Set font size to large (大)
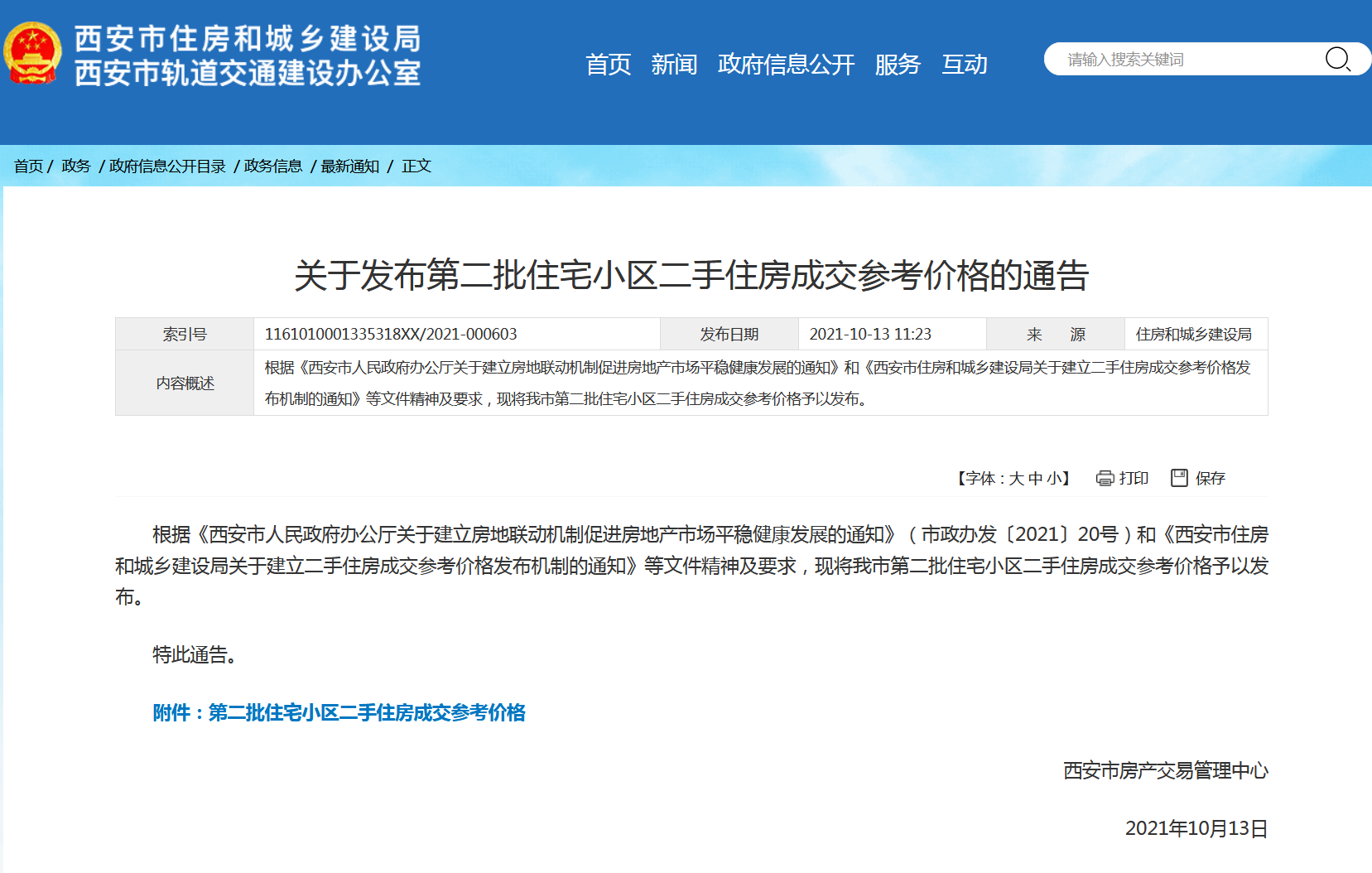1372x873 pixels. (x=1016, y=479)
